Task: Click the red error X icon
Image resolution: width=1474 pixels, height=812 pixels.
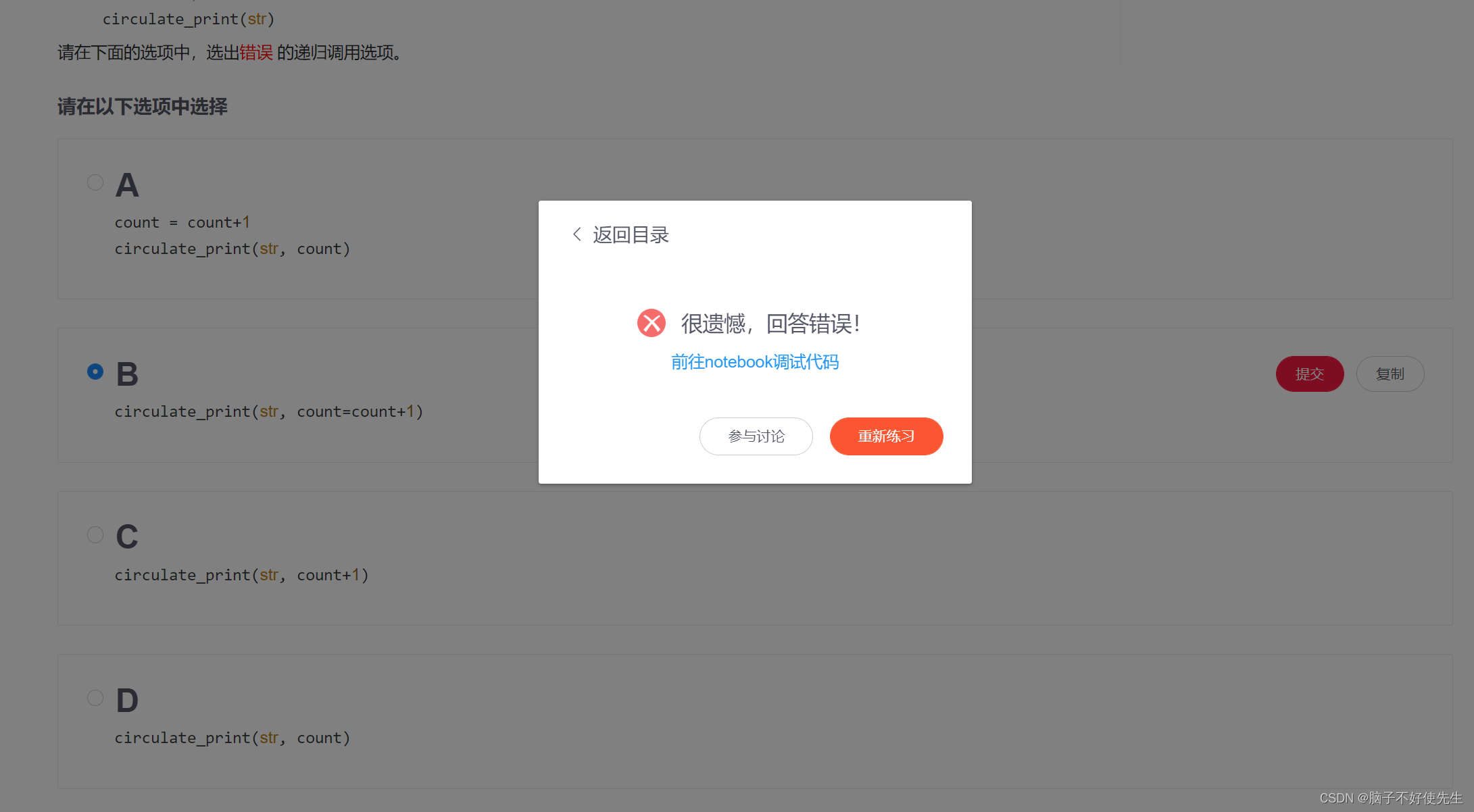Action: pyautogui.click(x=651, y=323)
